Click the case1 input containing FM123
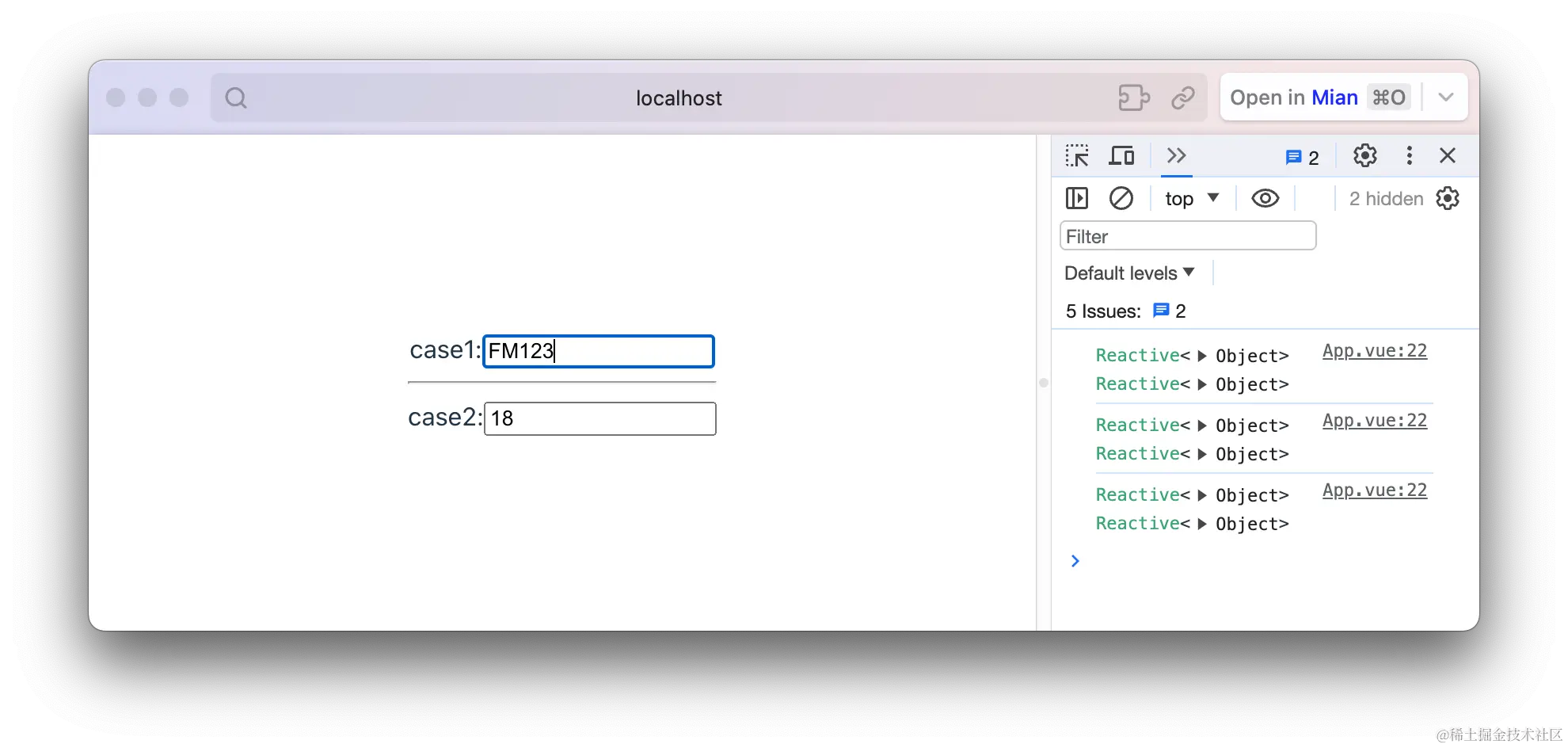Viewport: 1568px width, 748px height. coord(599,351)
